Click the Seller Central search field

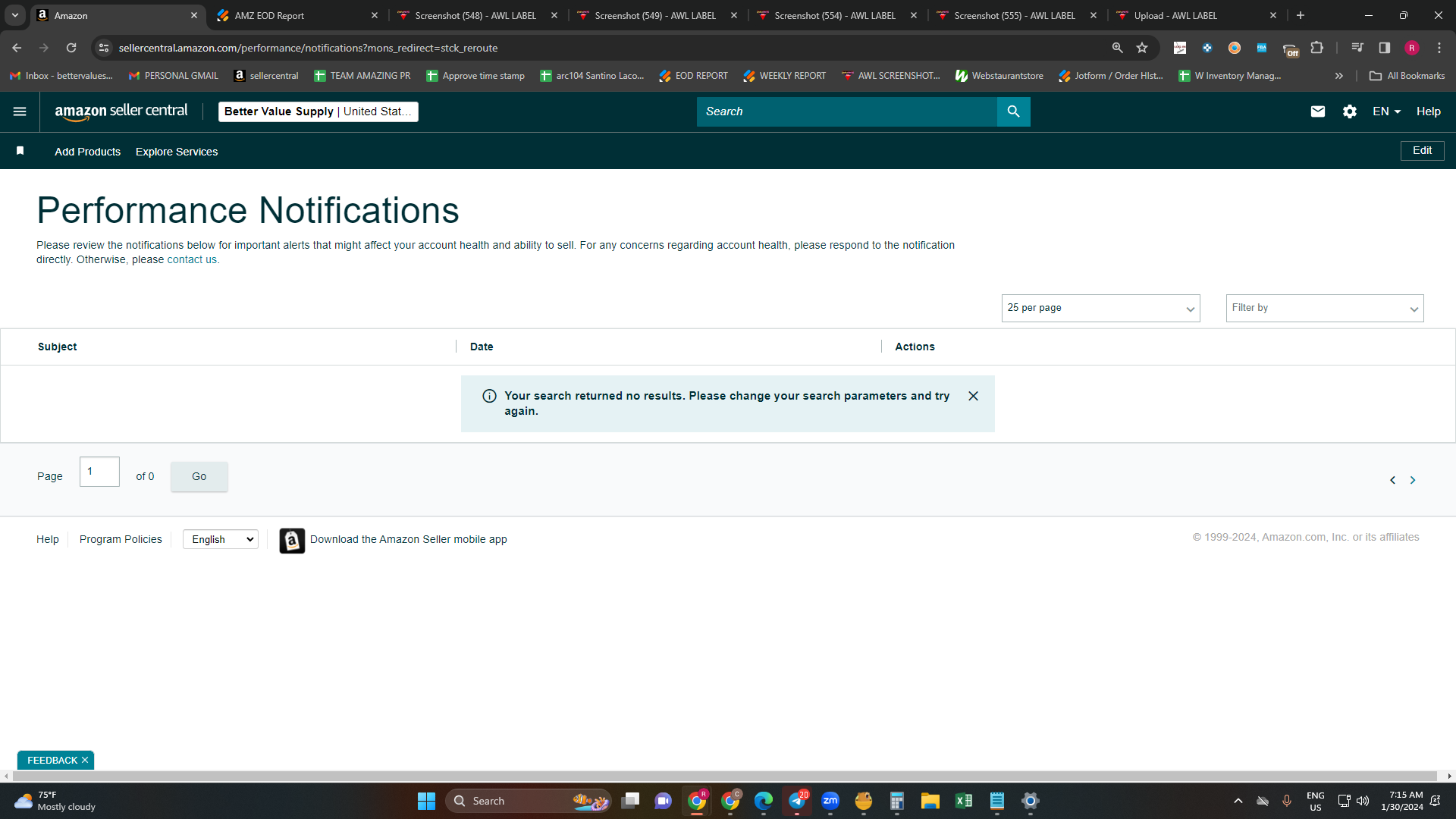tap(846, 111)
